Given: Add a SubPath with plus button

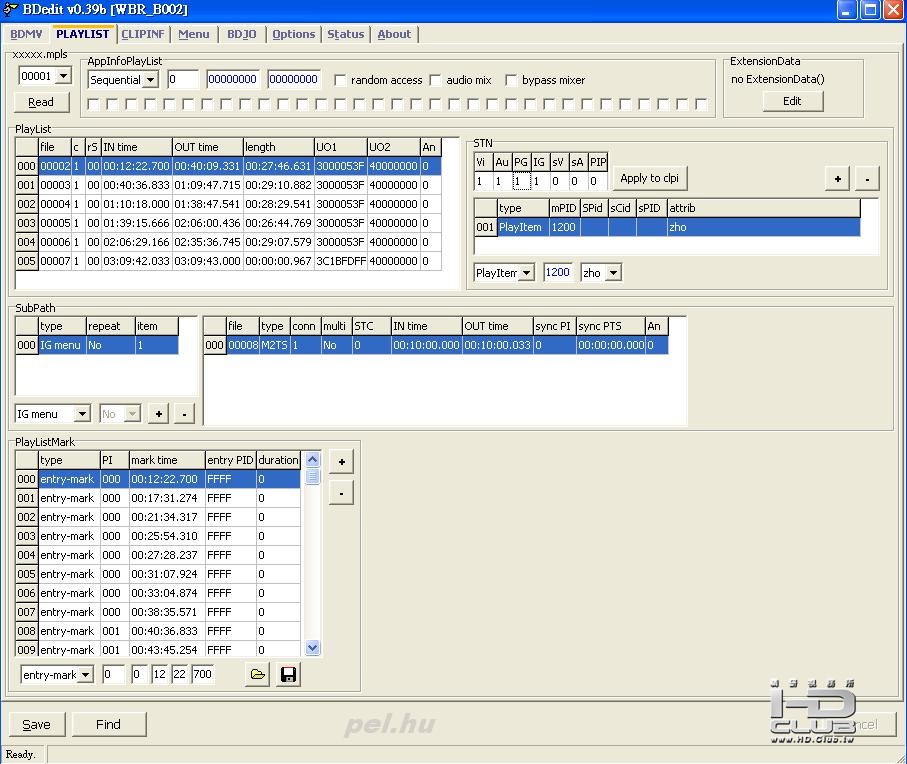Looking at the screenshot, I should pos(158,413).
